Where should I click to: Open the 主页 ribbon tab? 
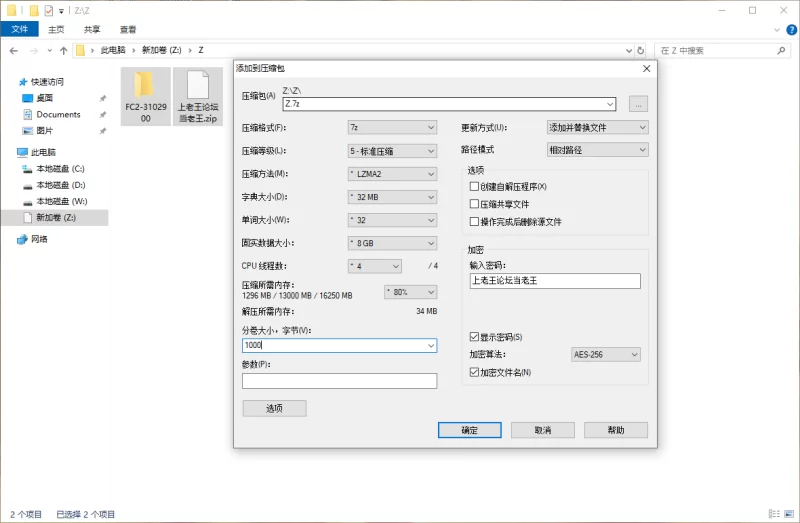click(56, 30)
